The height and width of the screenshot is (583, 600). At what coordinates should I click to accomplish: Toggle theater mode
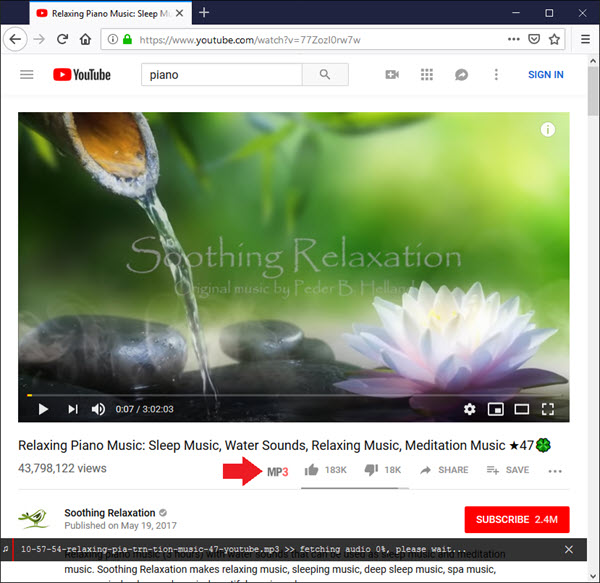[x=521, y=409]
